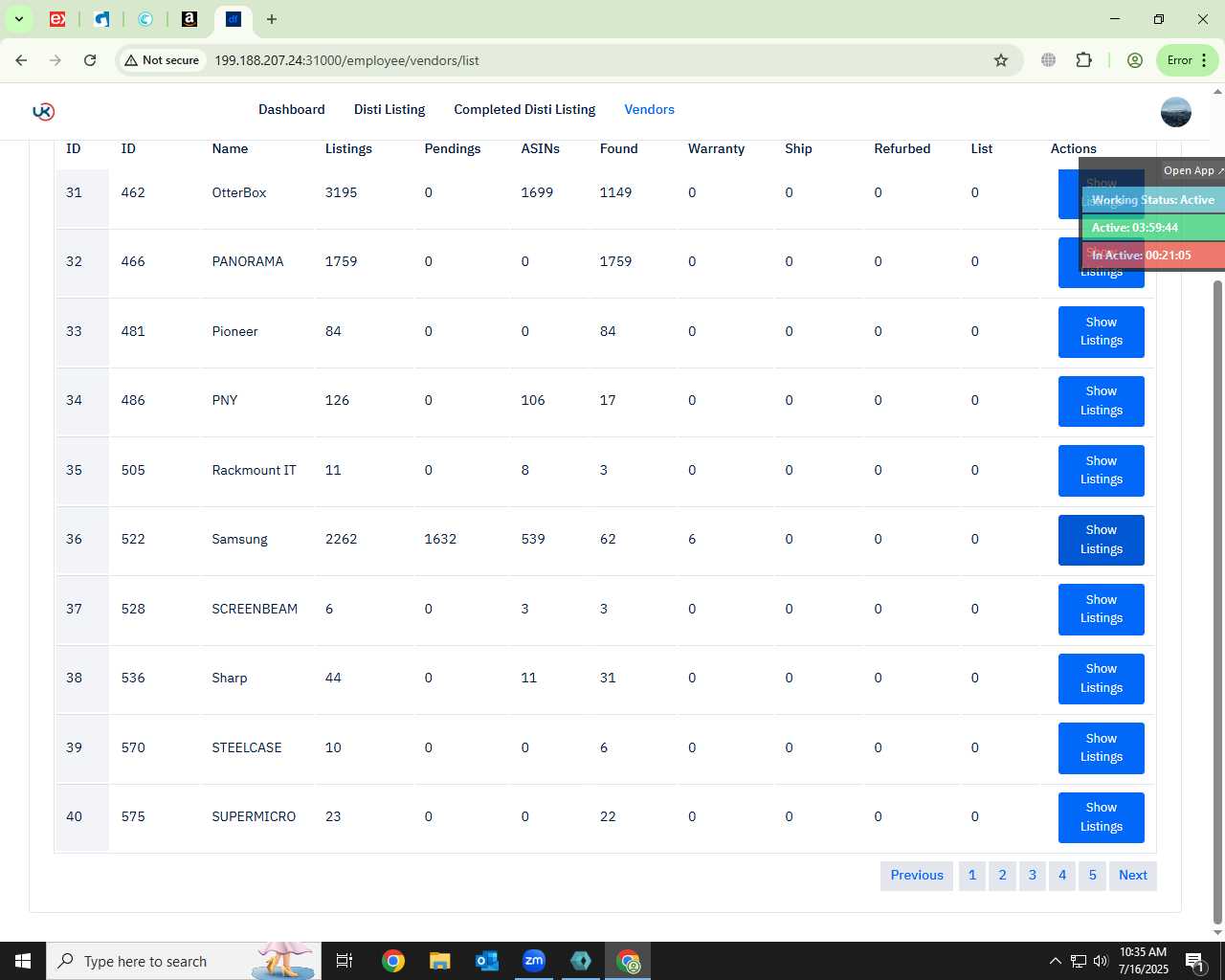Open the tab search dropdown arrow
1225x980 pixels.
[x=18, y=19]
